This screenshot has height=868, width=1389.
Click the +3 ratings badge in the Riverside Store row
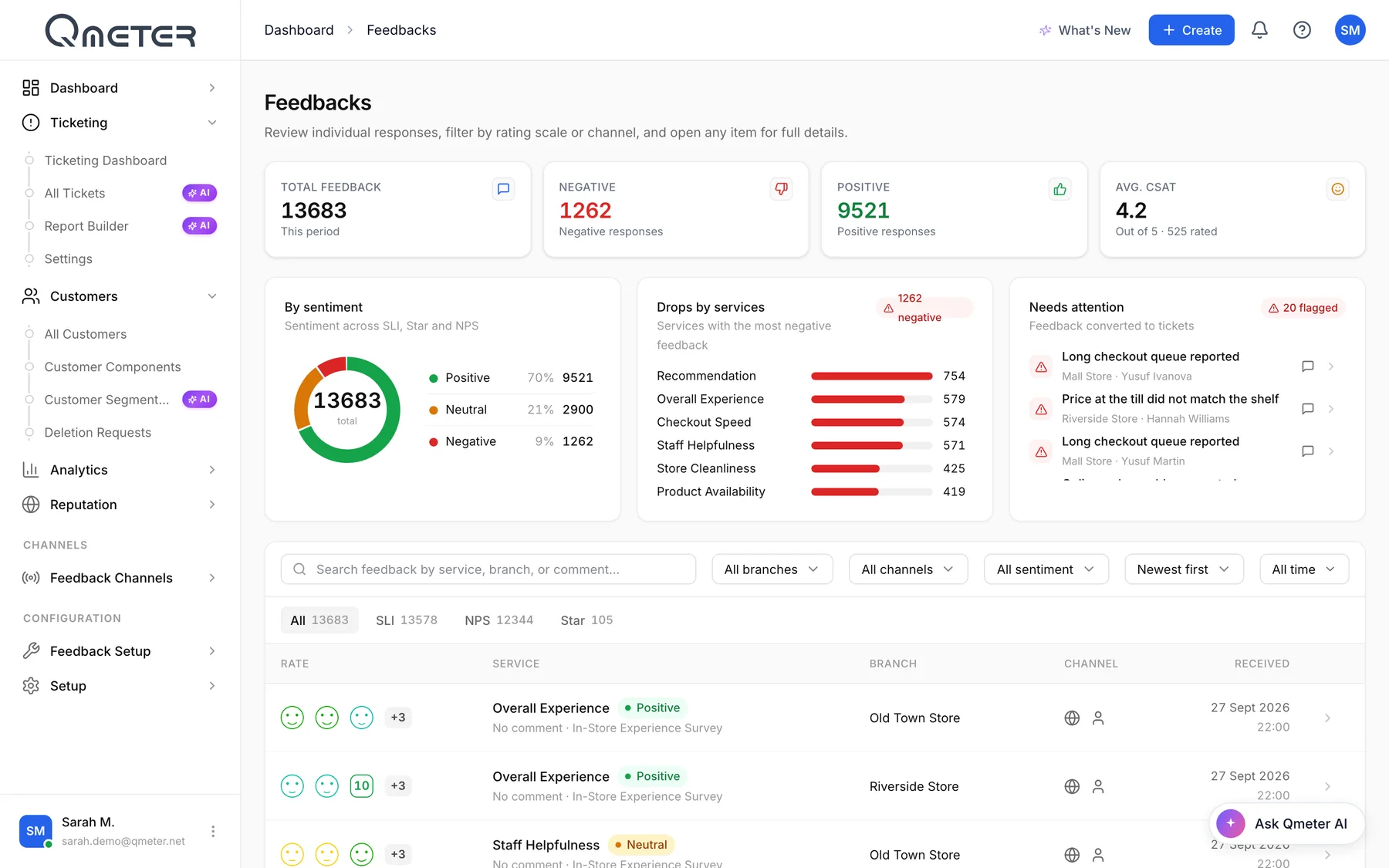tap(397, 786)
